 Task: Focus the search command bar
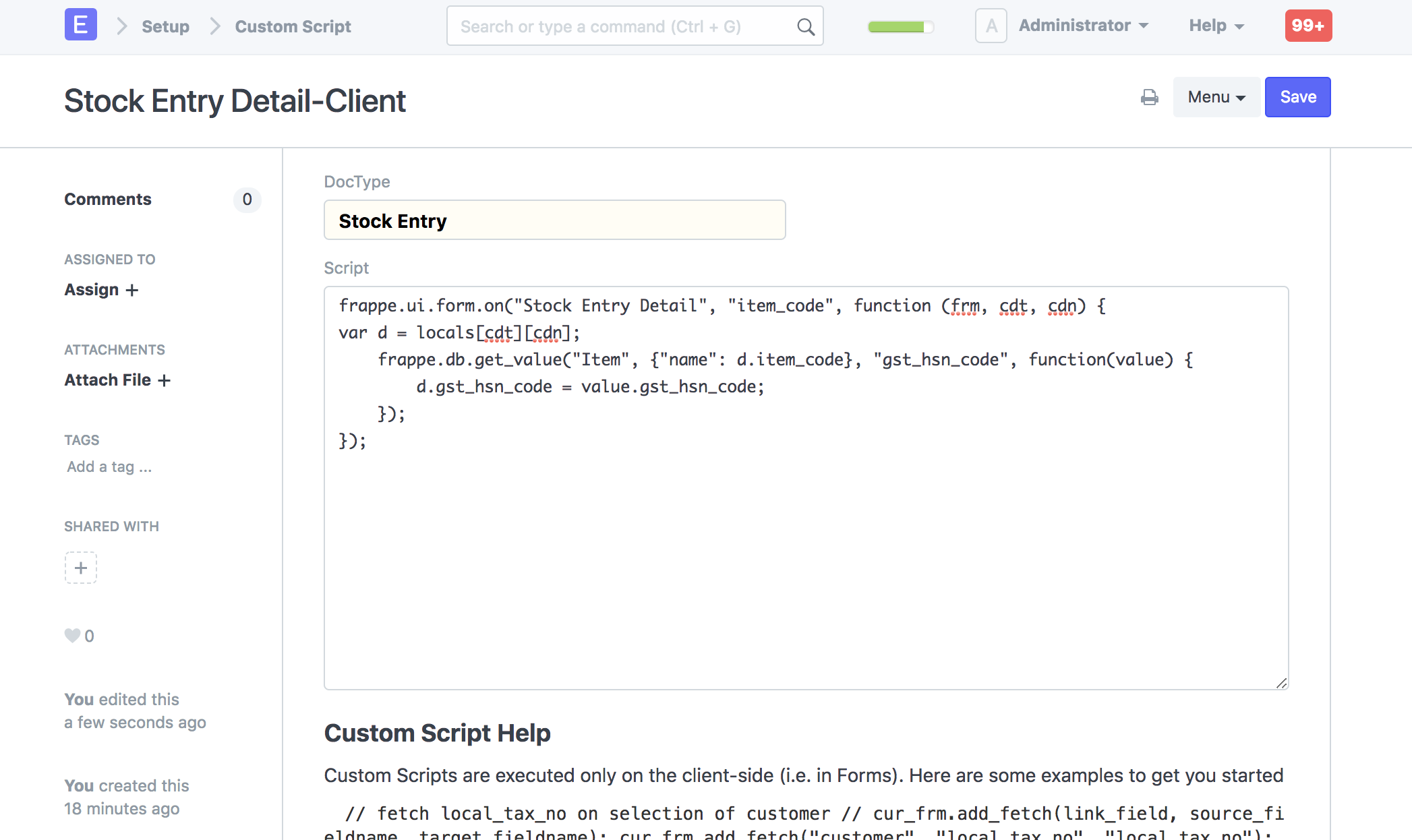[620, 26]
